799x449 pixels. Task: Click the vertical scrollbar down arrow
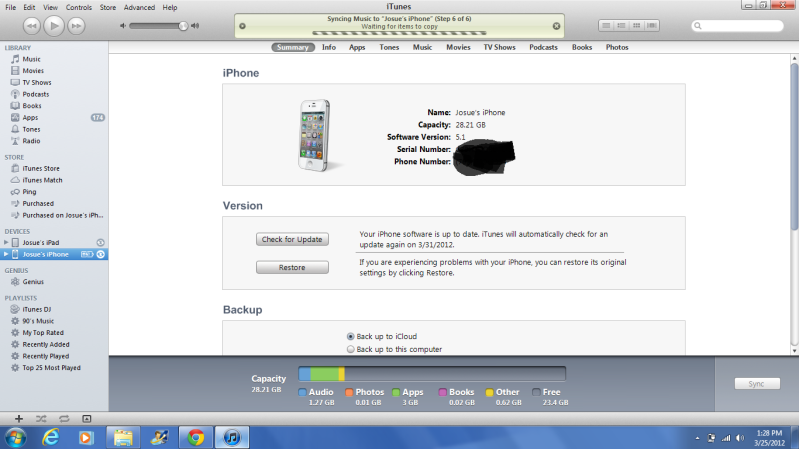coord(794,351)
